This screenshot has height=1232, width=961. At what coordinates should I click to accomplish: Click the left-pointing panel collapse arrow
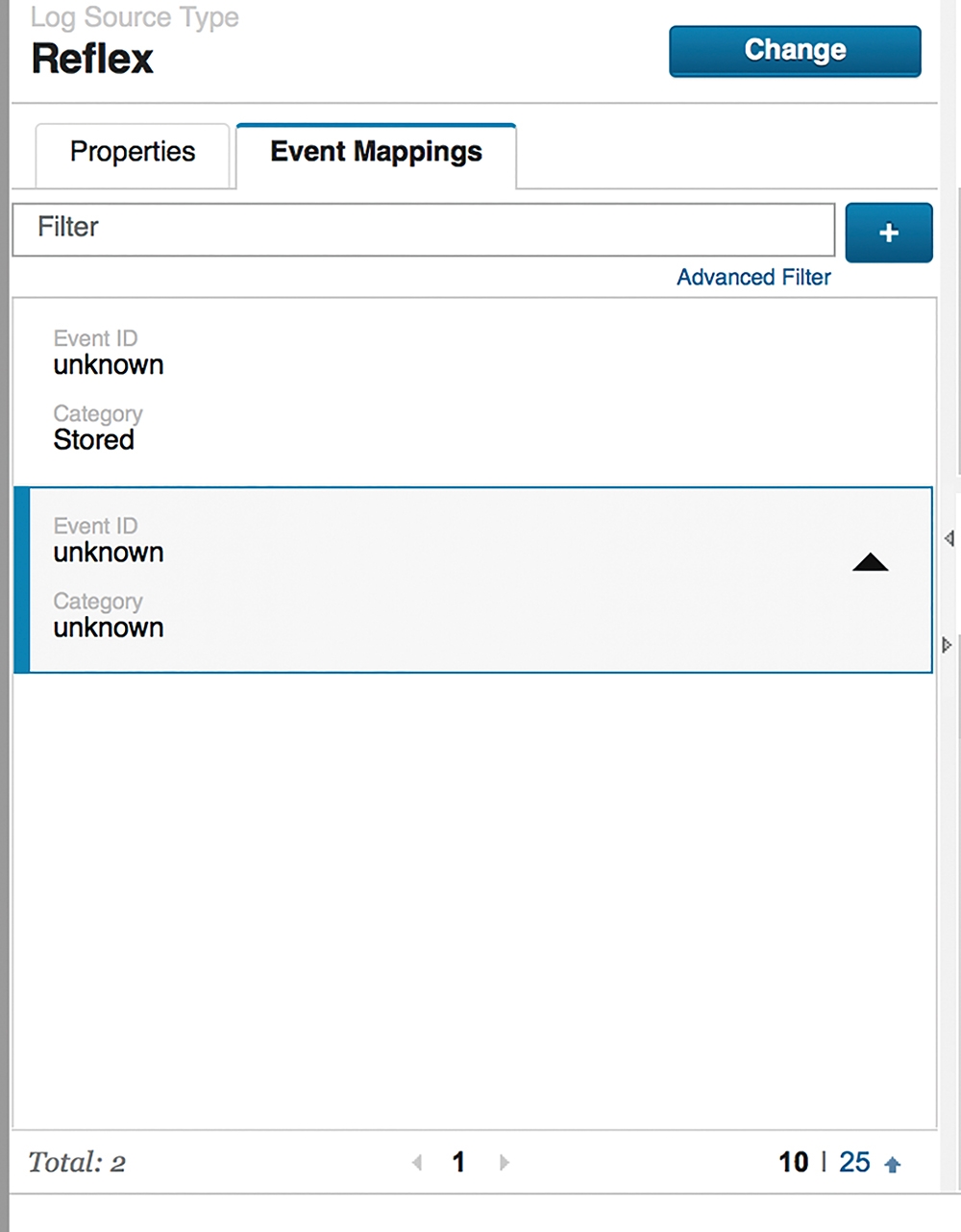click(949, 538)
